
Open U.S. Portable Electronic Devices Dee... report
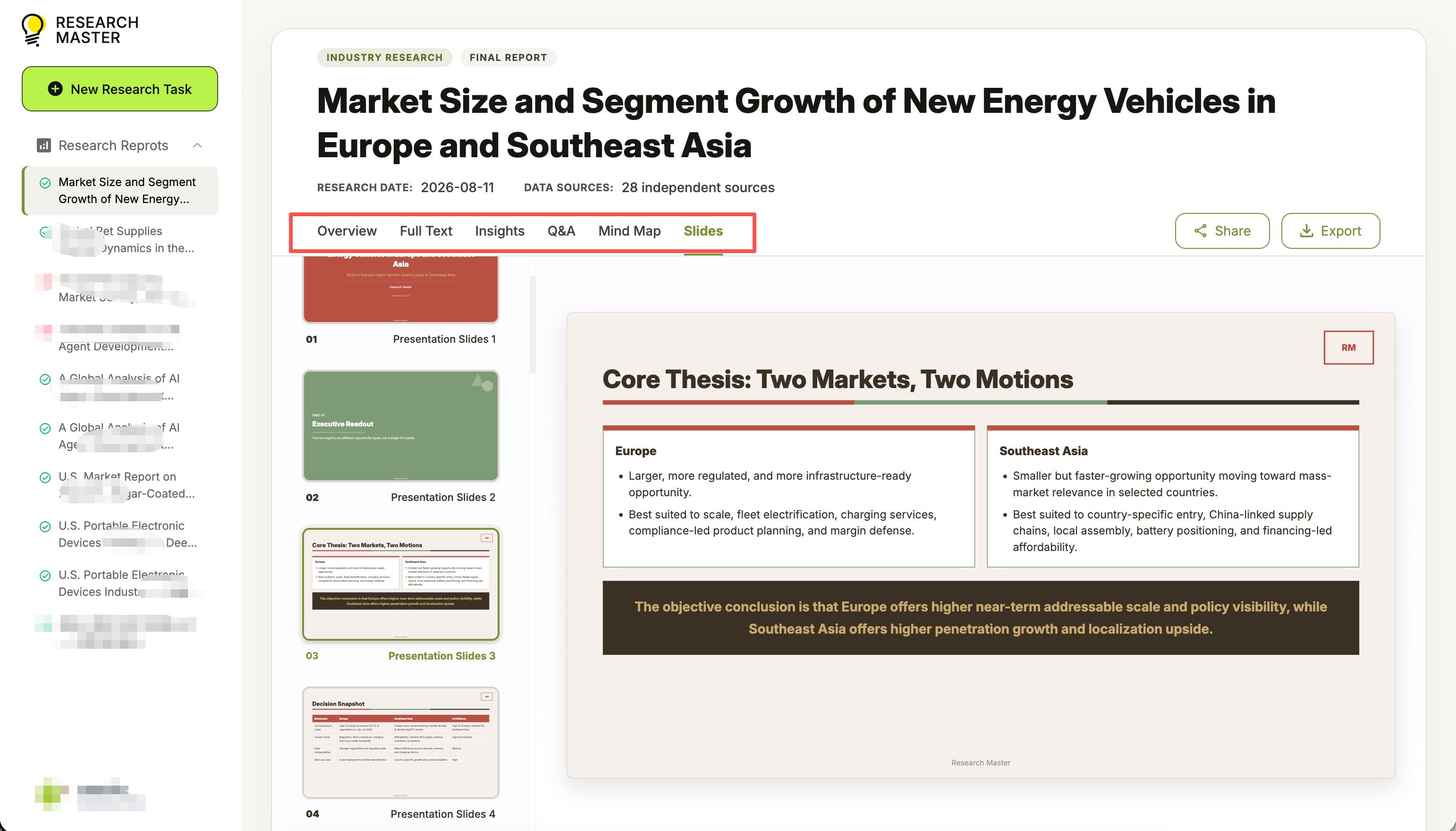(x=121, y=534)
